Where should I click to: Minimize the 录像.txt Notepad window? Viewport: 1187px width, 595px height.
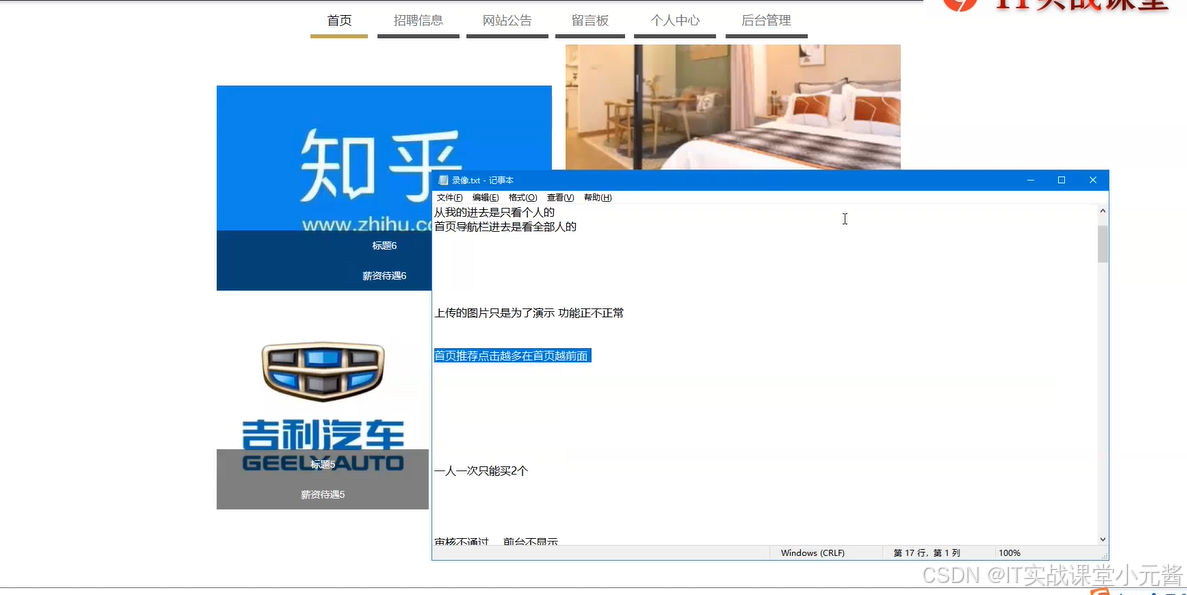point(1031,180)
